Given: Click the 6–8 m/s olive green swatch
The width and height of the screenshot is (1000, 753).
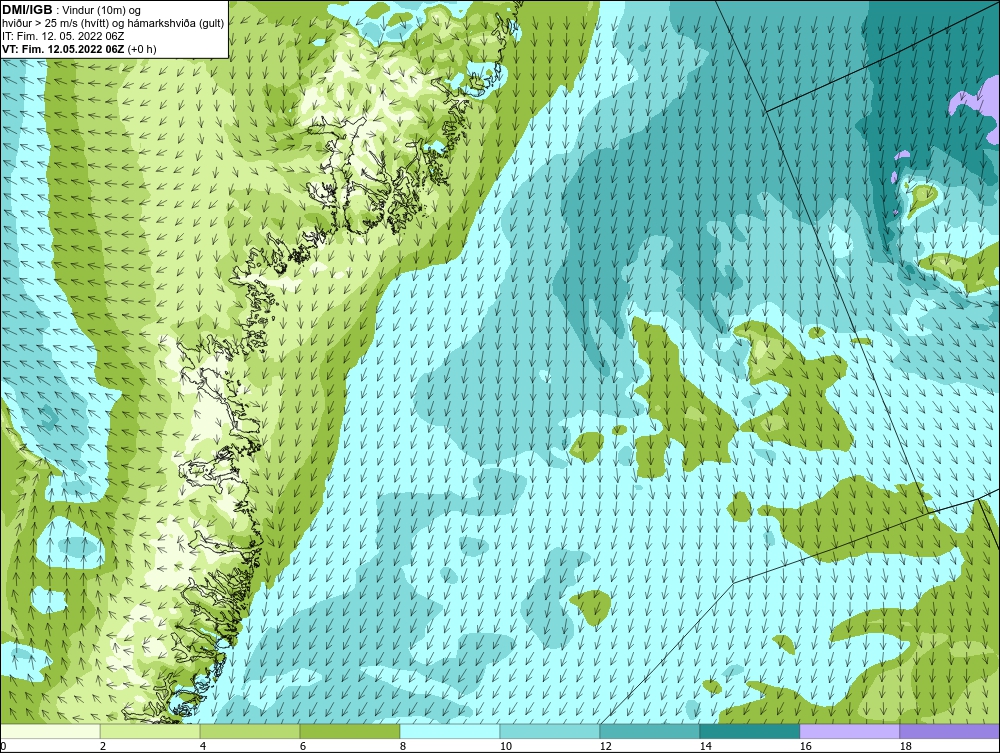Looking at the screenshot, I should (349, 731).
